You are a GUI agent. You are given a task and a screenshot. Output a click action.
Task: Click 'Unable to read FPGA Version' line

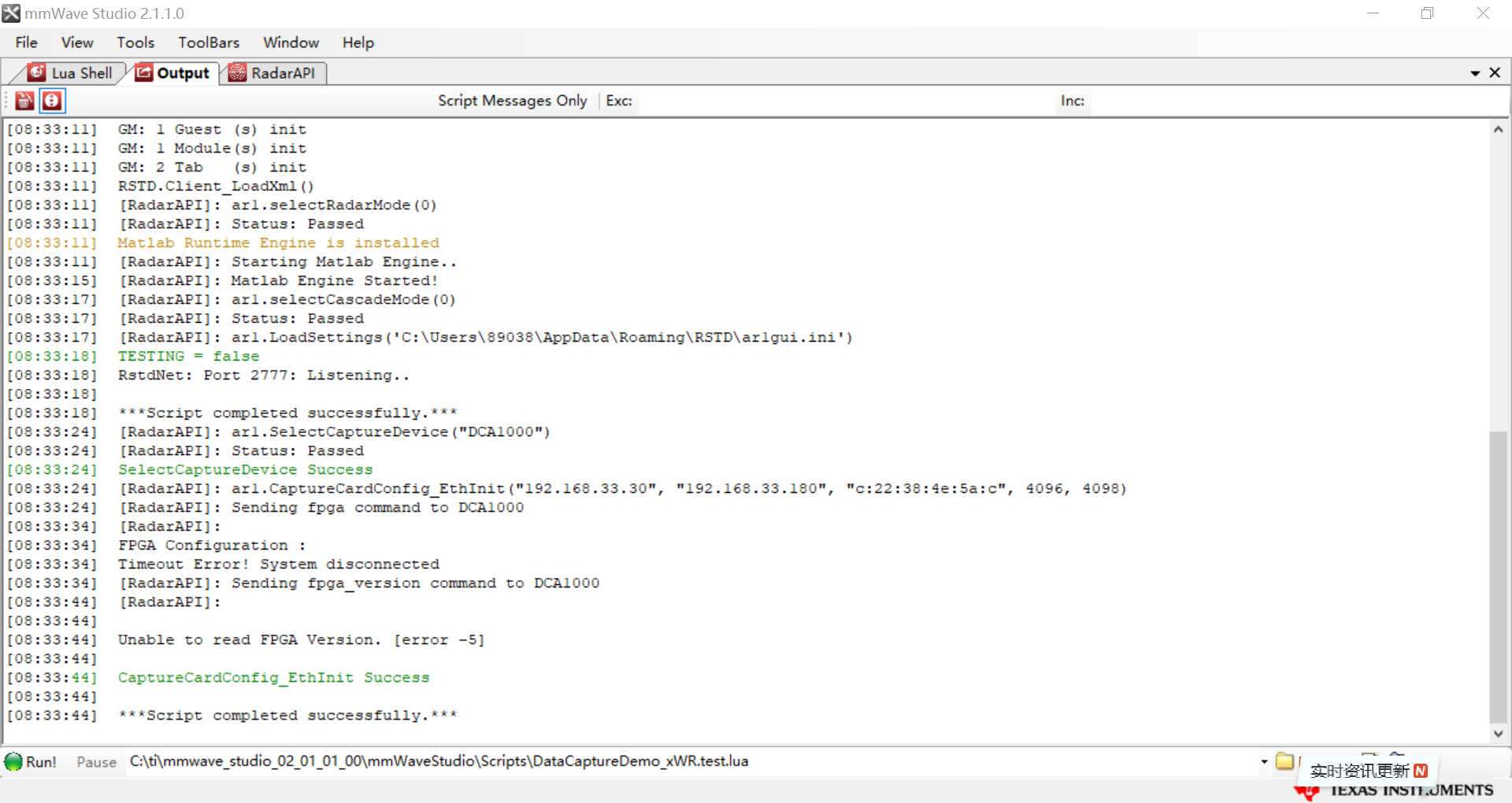(302, 640)
